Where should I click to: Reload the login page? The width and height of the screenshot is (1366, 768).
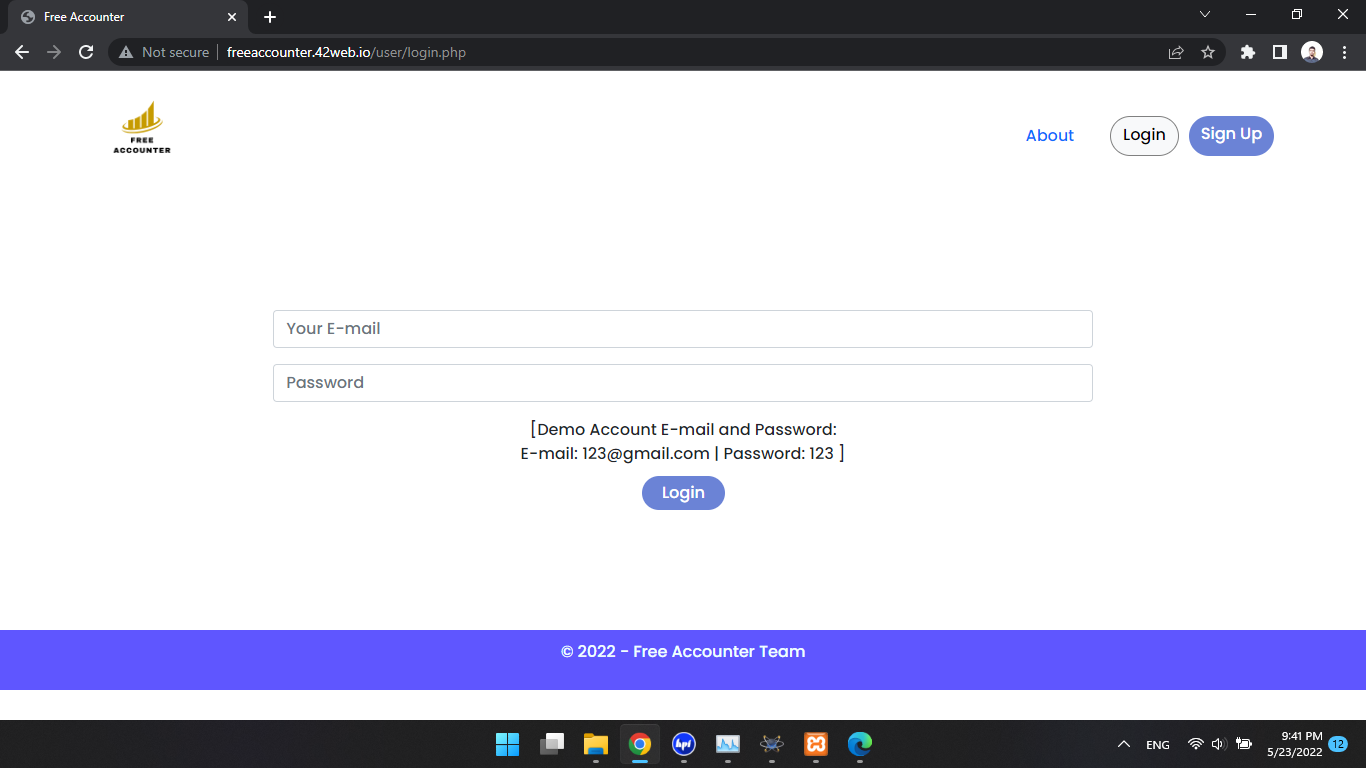85,51
